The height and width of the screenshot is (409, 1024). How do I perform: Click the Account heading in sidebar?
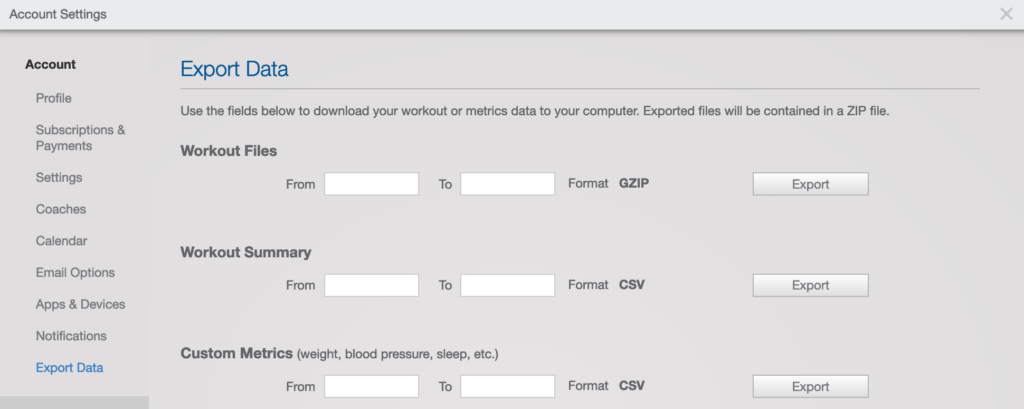[50, 65]
